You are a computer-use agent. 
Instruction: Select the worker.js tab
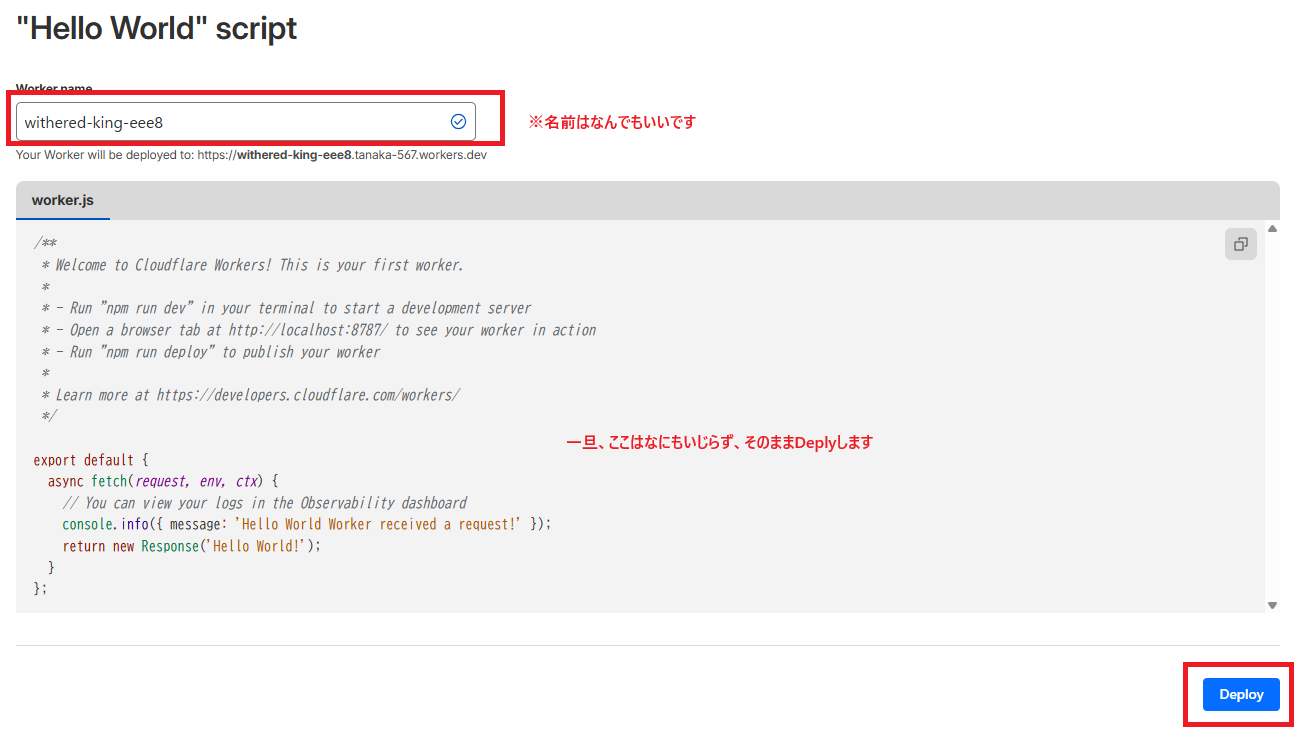pyautogui.click(x=63, y=200)
